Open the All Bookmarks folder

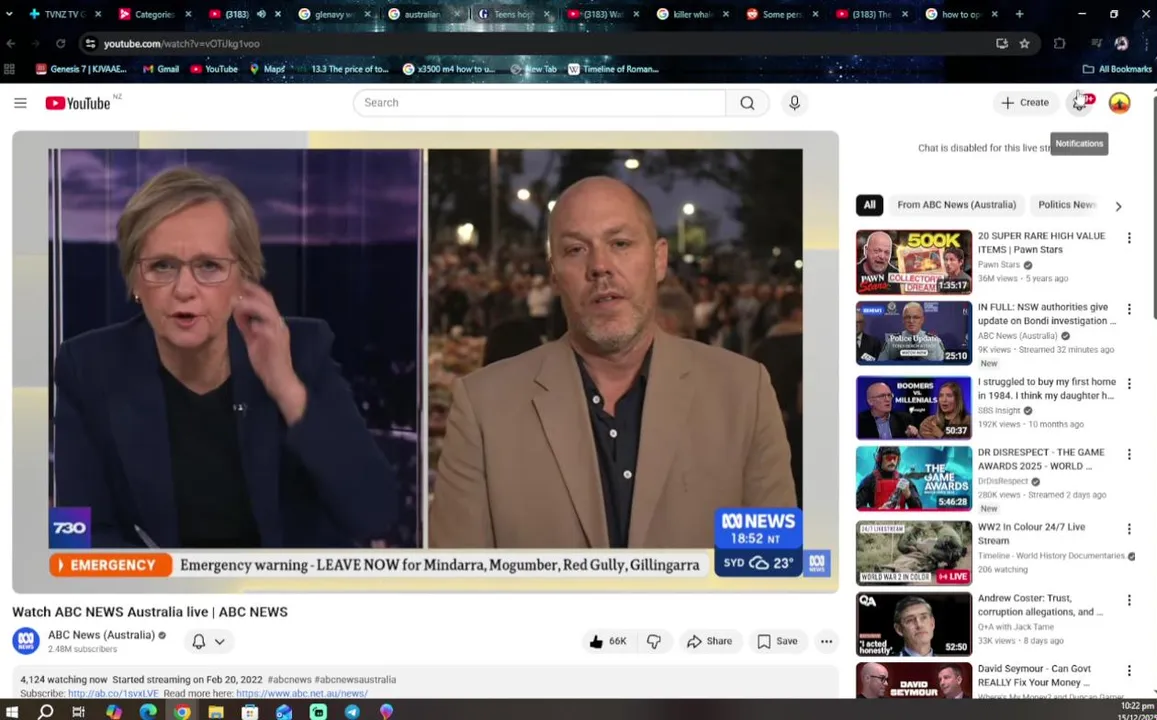[1116, 69]
